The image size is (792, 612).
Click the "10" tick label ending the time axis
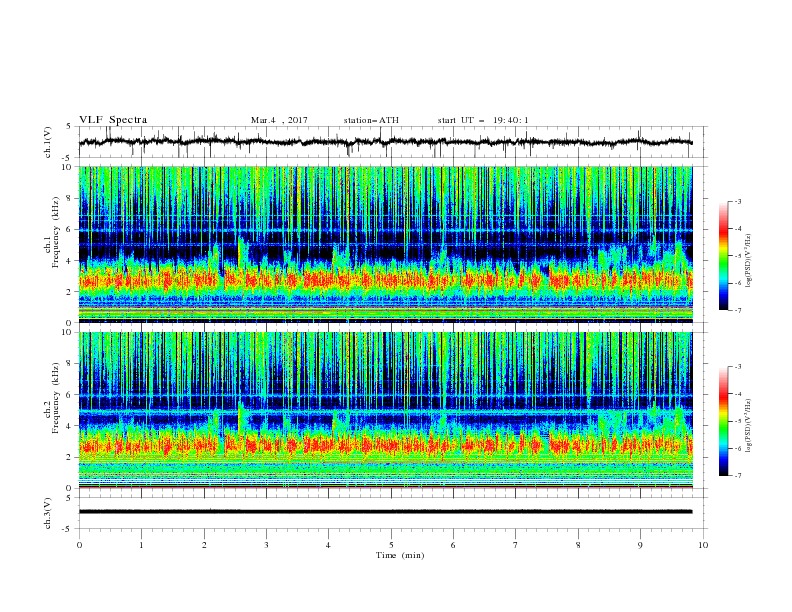[x=703, y=545]
